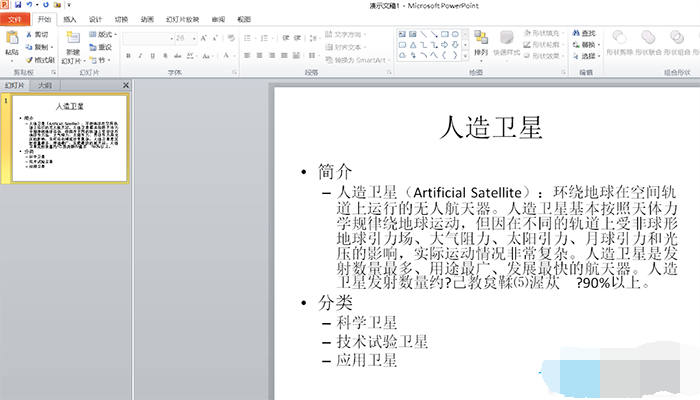Image resolution: width=700 pixels, height=400 pixels.
Task: Click the File (文件) button
Action: (16, 19)
